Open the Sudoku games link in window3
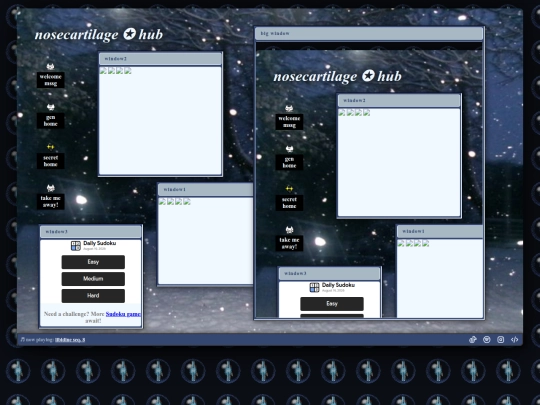The width and height of the screenshot is (540, 405). coord(123,314)
